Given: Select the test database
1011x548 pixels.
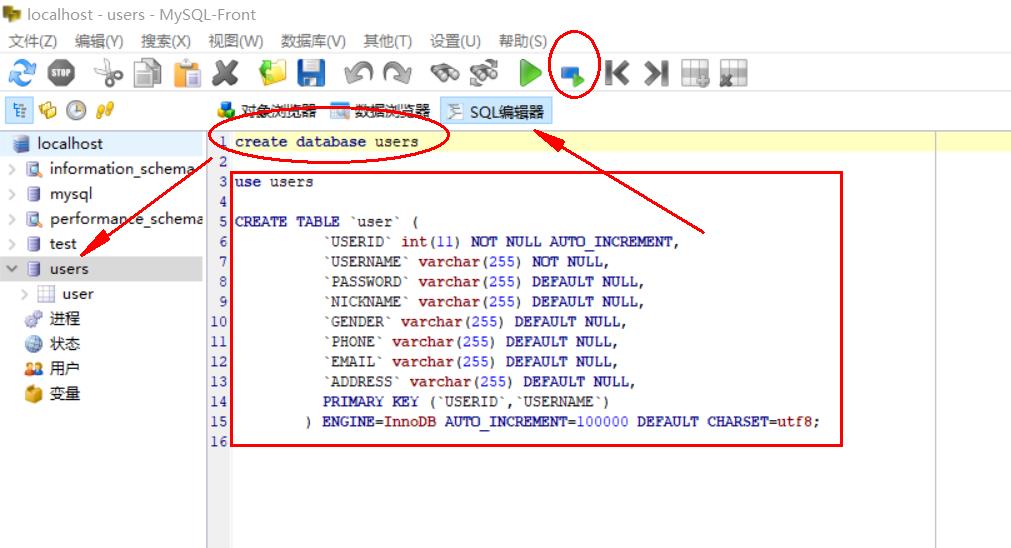Looking at the screenshot, I should (63, 244).
